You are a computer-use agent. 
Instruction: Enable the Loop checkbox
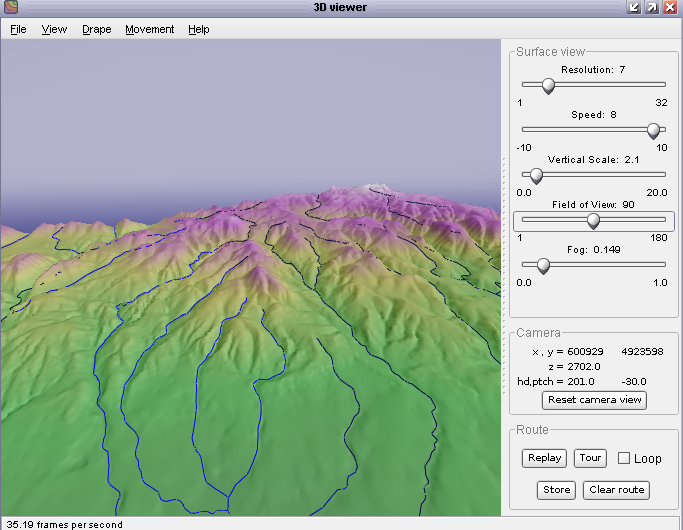point(624,458)
